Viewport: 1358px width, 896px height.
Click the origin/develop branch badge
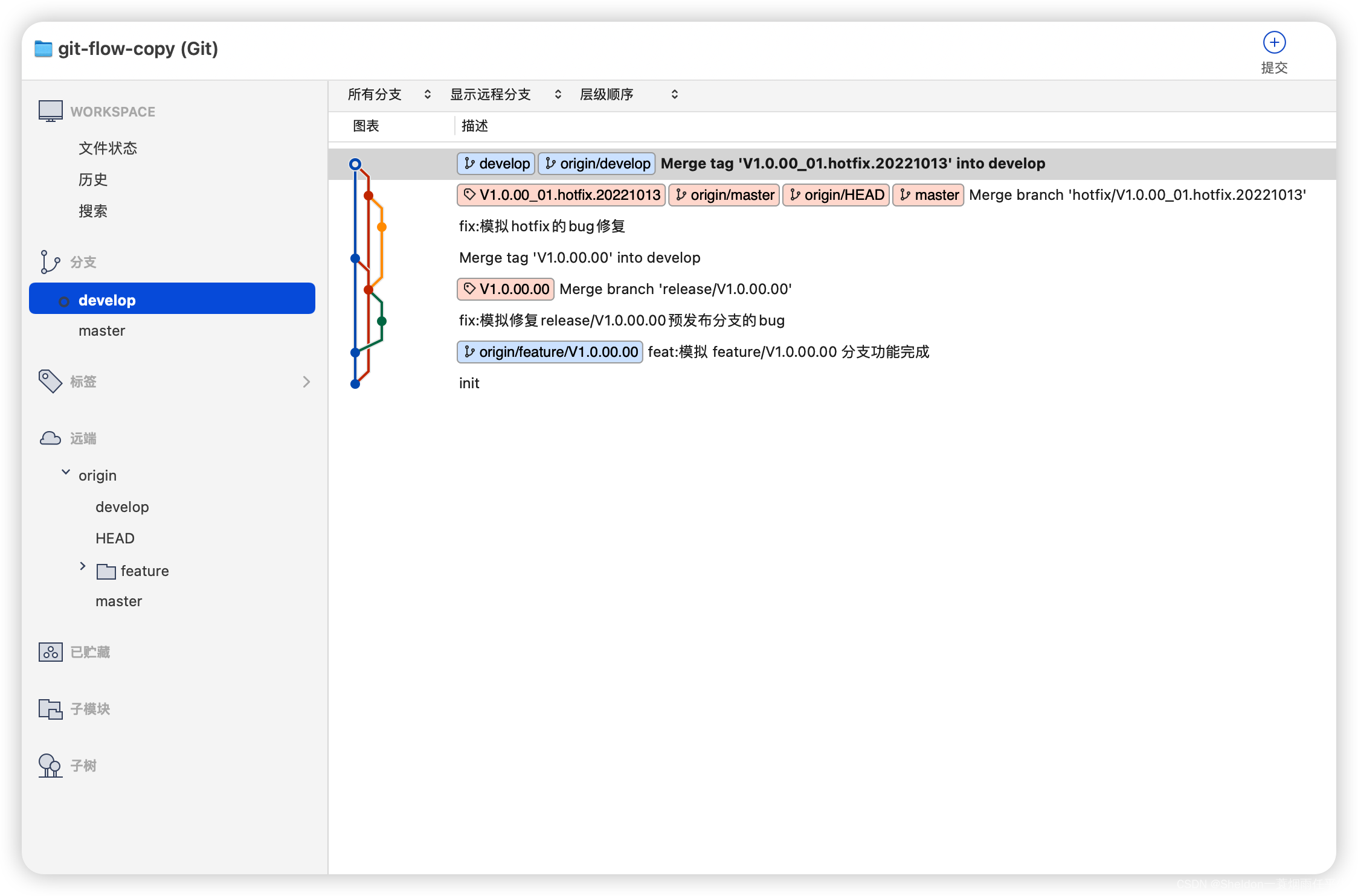(597, 164)
